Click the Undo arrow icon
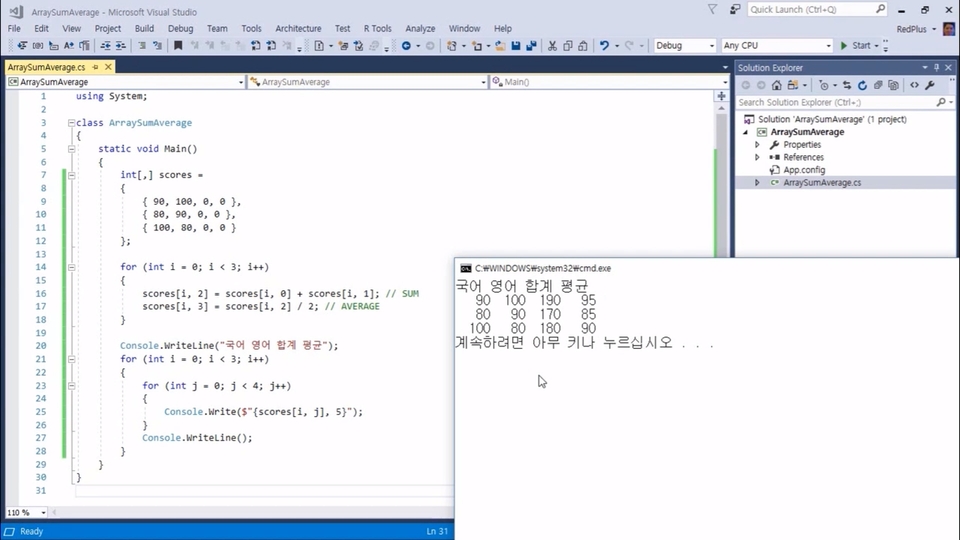Screen dimensions: 960x540 pos(604,46)
